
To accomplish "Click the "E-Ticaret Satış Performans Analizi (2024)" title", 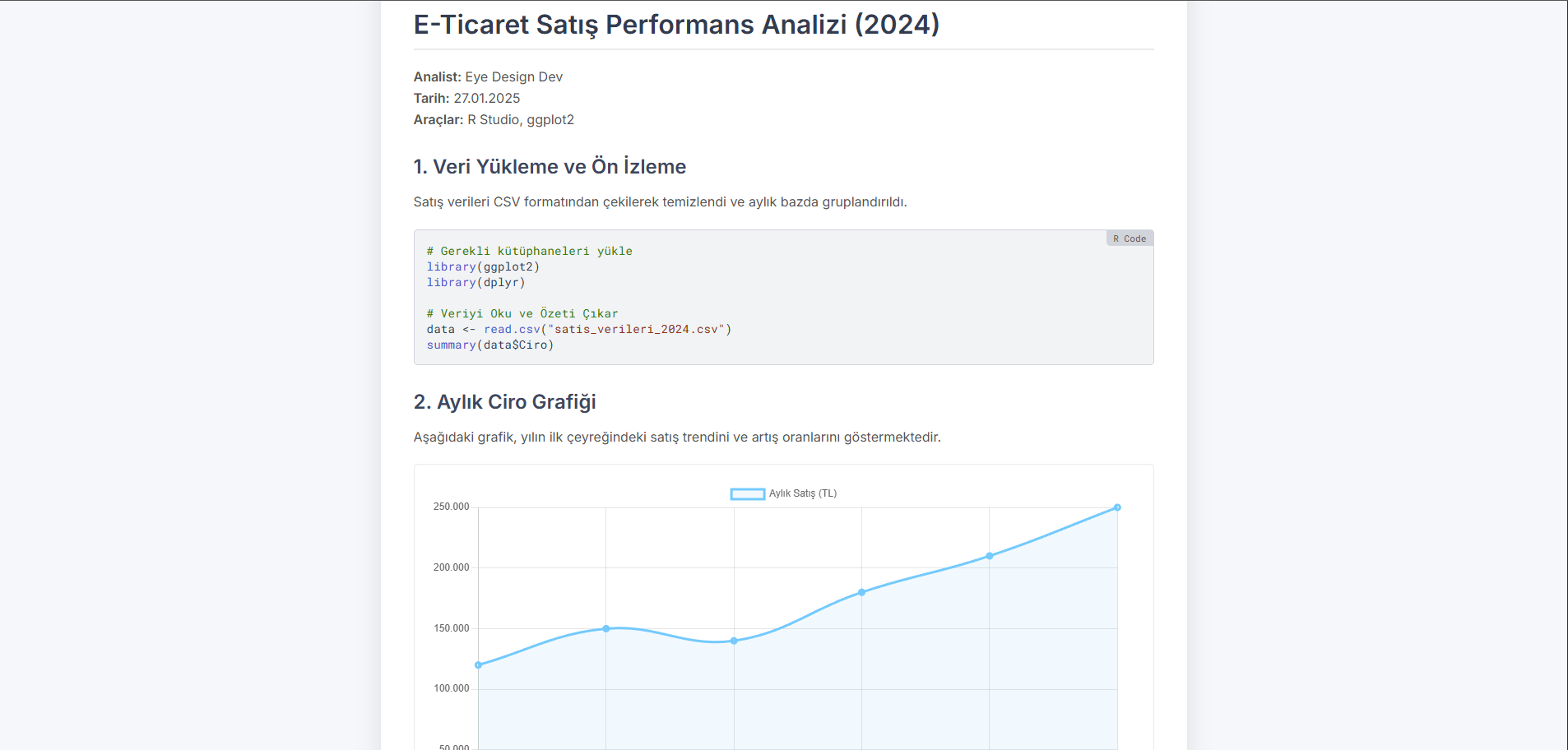I will (675, 25).
